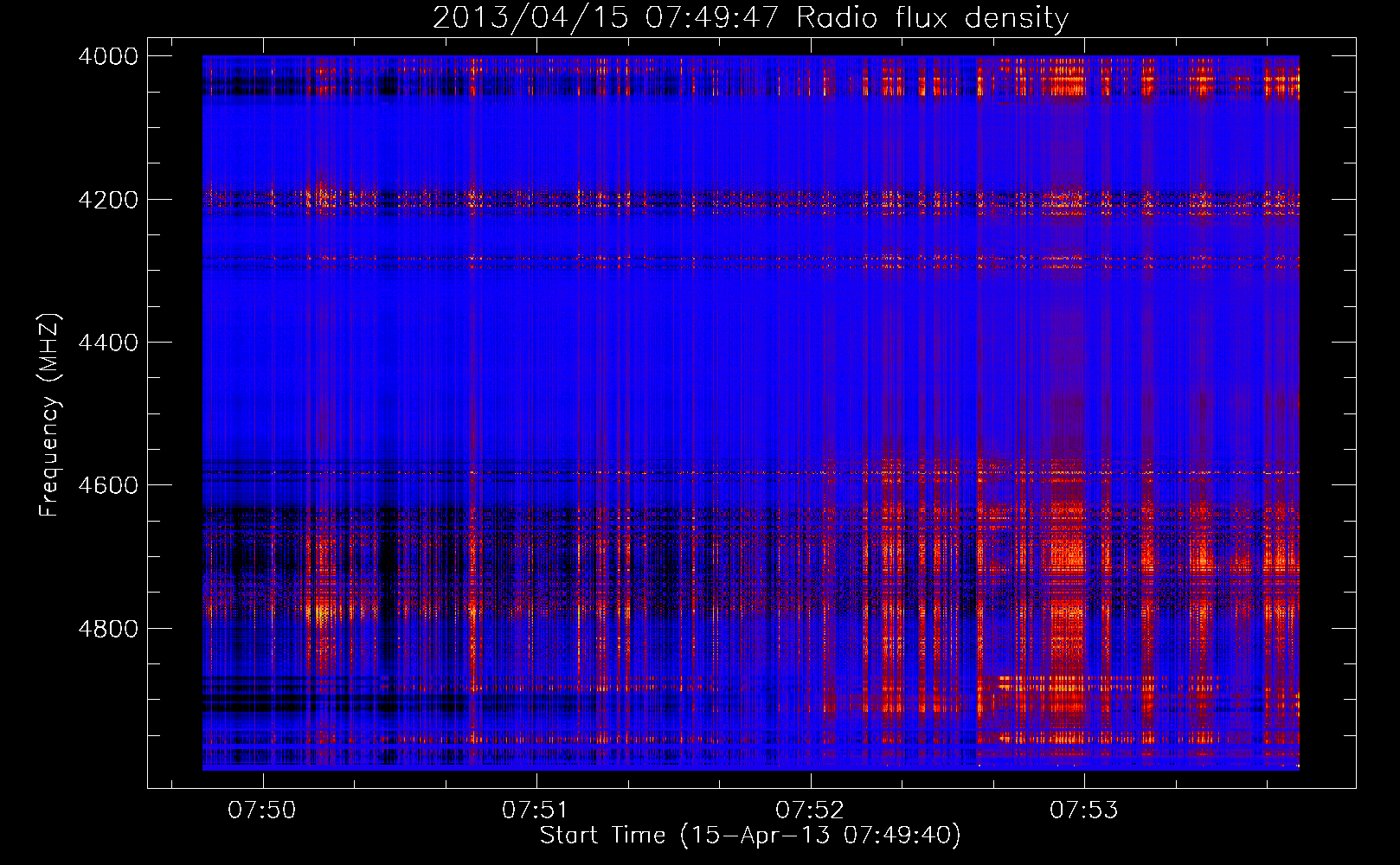The width and height of the screenshot is (1400, 865).
Task: Click the 07:50 time axis label
Action: tap(261, 810)
